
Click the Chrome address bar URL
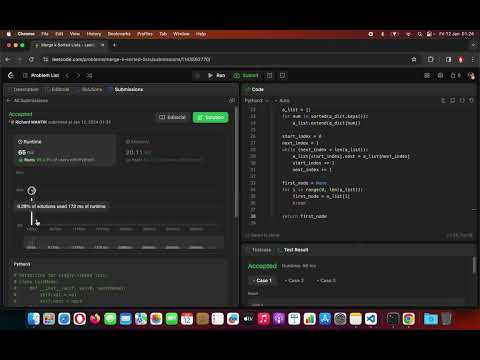(131, 60)
